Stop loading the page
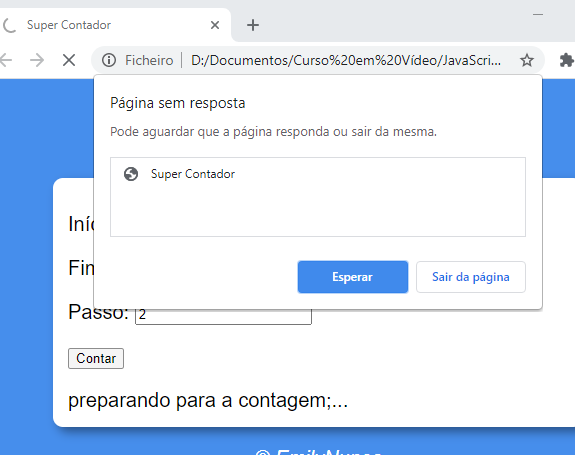The height and width of the screenshot is (455, 575). pos(69,60)
